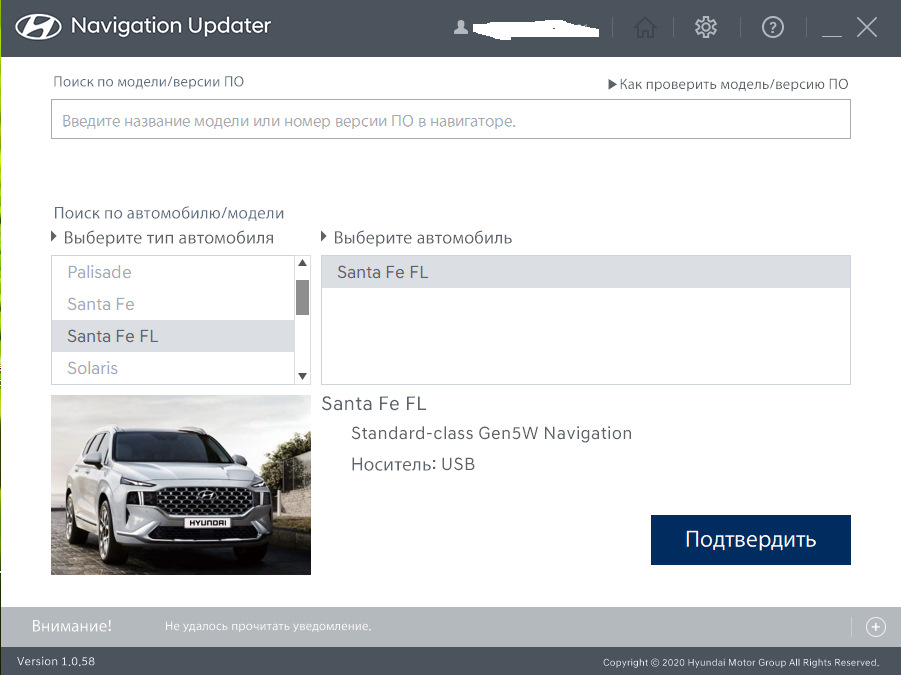Click the Santa Fe FL car photo
901x675 pixels.
tap(181, 485)
